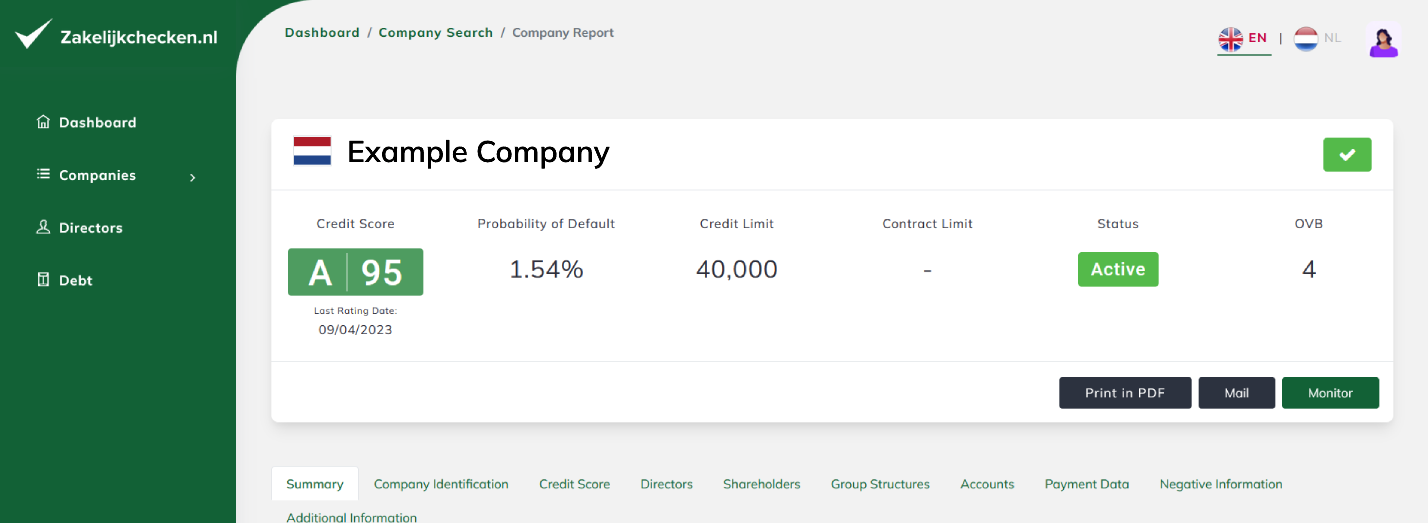Click the Probability of Default label
Image resolution: width=1428 pixels, height=523 pixels.
tap(546, 224)
